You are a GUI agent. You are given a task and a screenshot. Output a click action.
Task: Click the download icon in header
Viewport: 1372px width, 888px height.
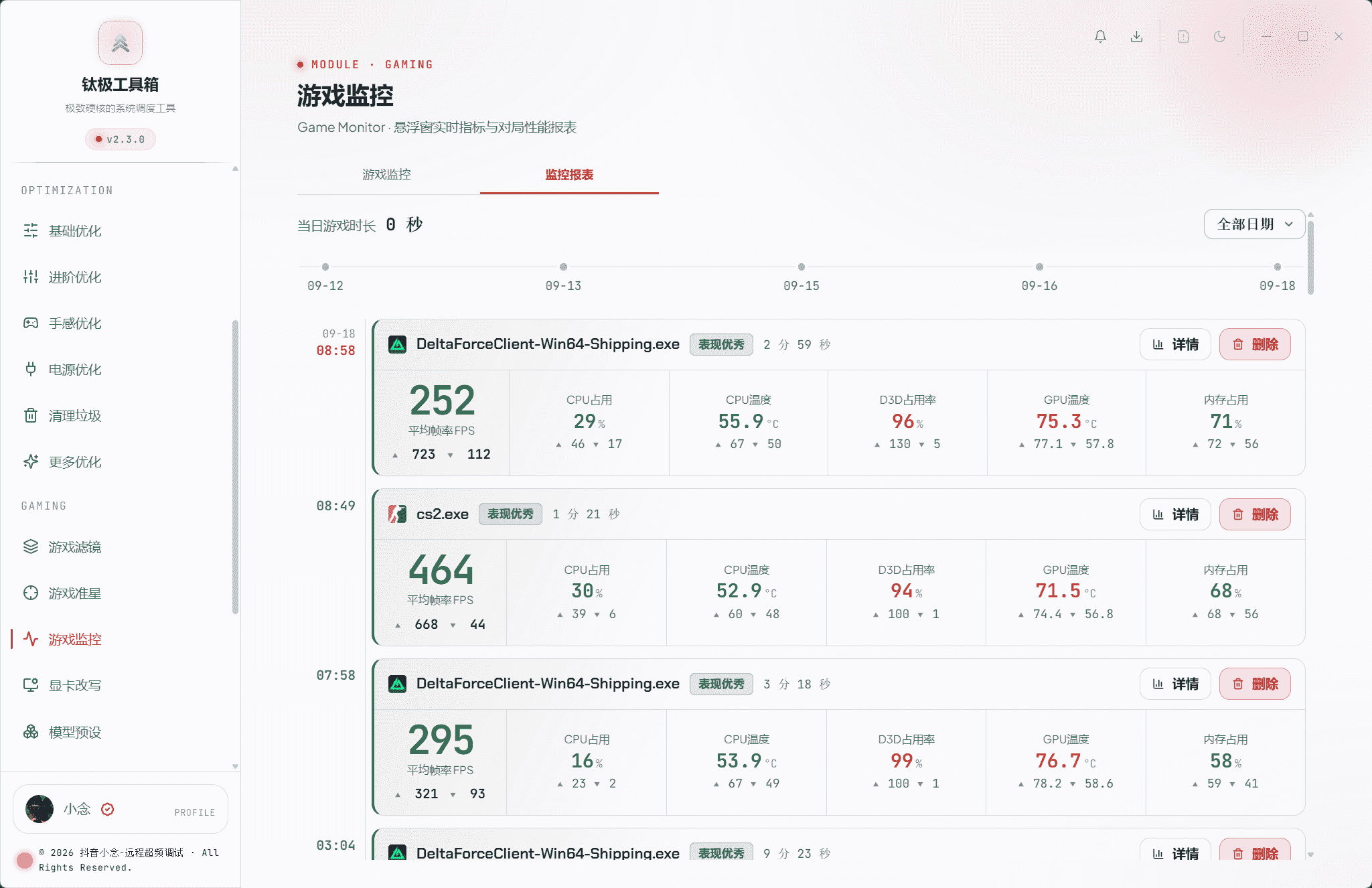pos(1136,37)
